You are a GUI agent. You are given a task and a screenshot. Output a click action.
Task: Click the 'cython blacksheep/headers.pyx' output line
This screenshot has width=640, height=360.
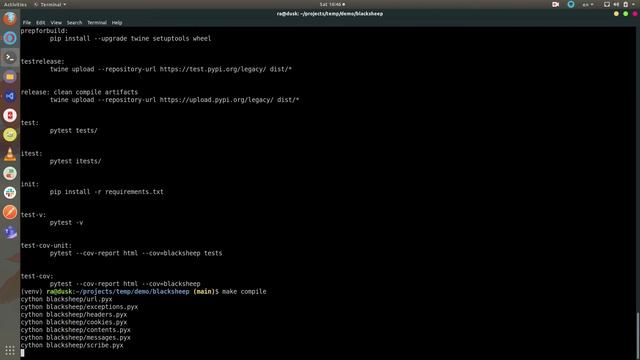pos(74,315)
